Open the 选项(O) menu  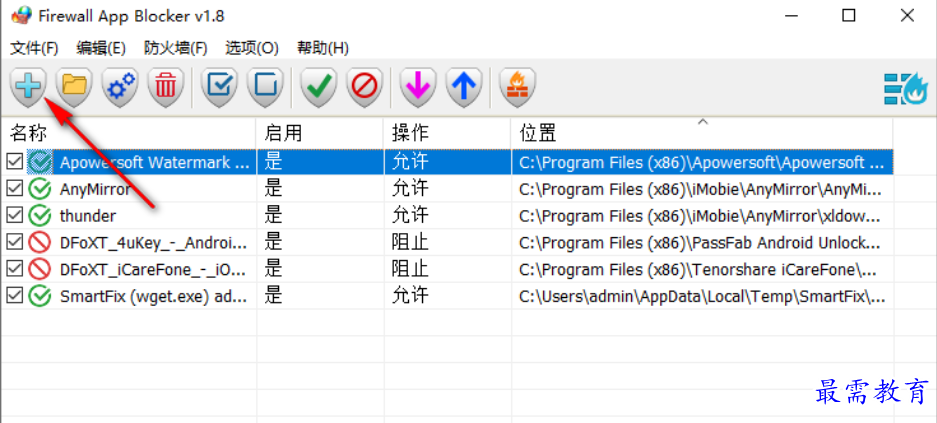(252, 48)
